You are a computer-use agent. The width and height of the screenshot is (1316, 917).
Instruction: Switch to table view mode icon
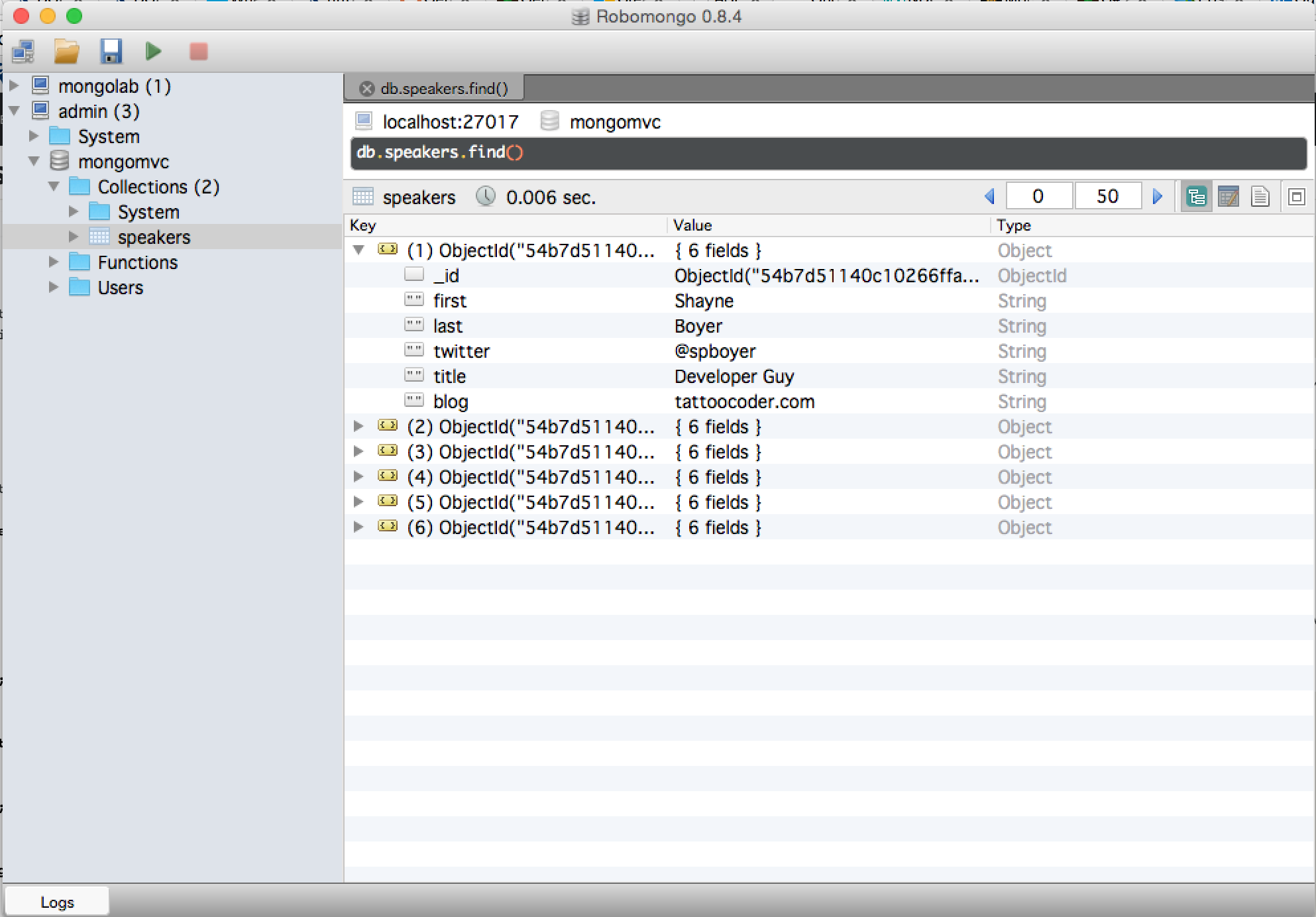tap(1229, 197)
